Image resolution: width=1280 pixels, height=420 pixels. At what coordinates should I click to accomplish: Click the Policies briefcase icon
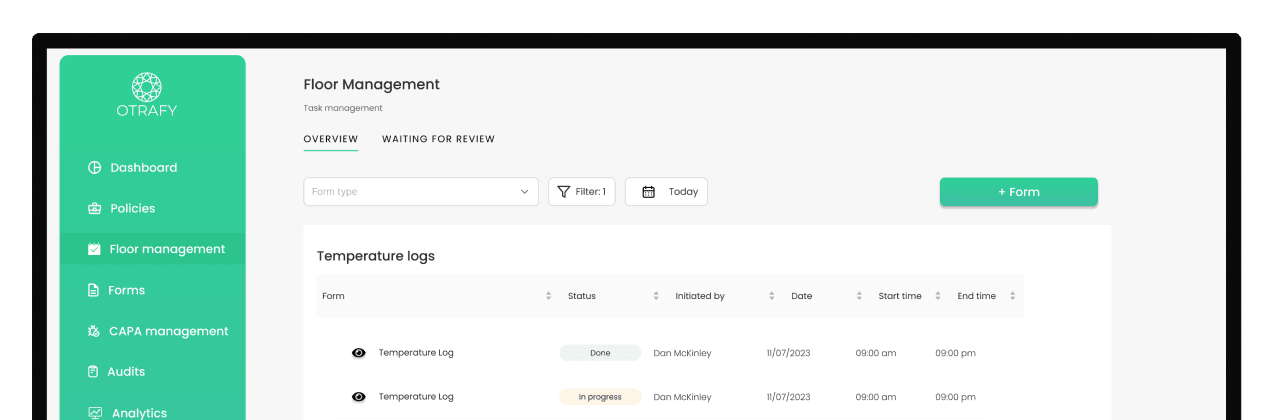[x=95, y=209]
